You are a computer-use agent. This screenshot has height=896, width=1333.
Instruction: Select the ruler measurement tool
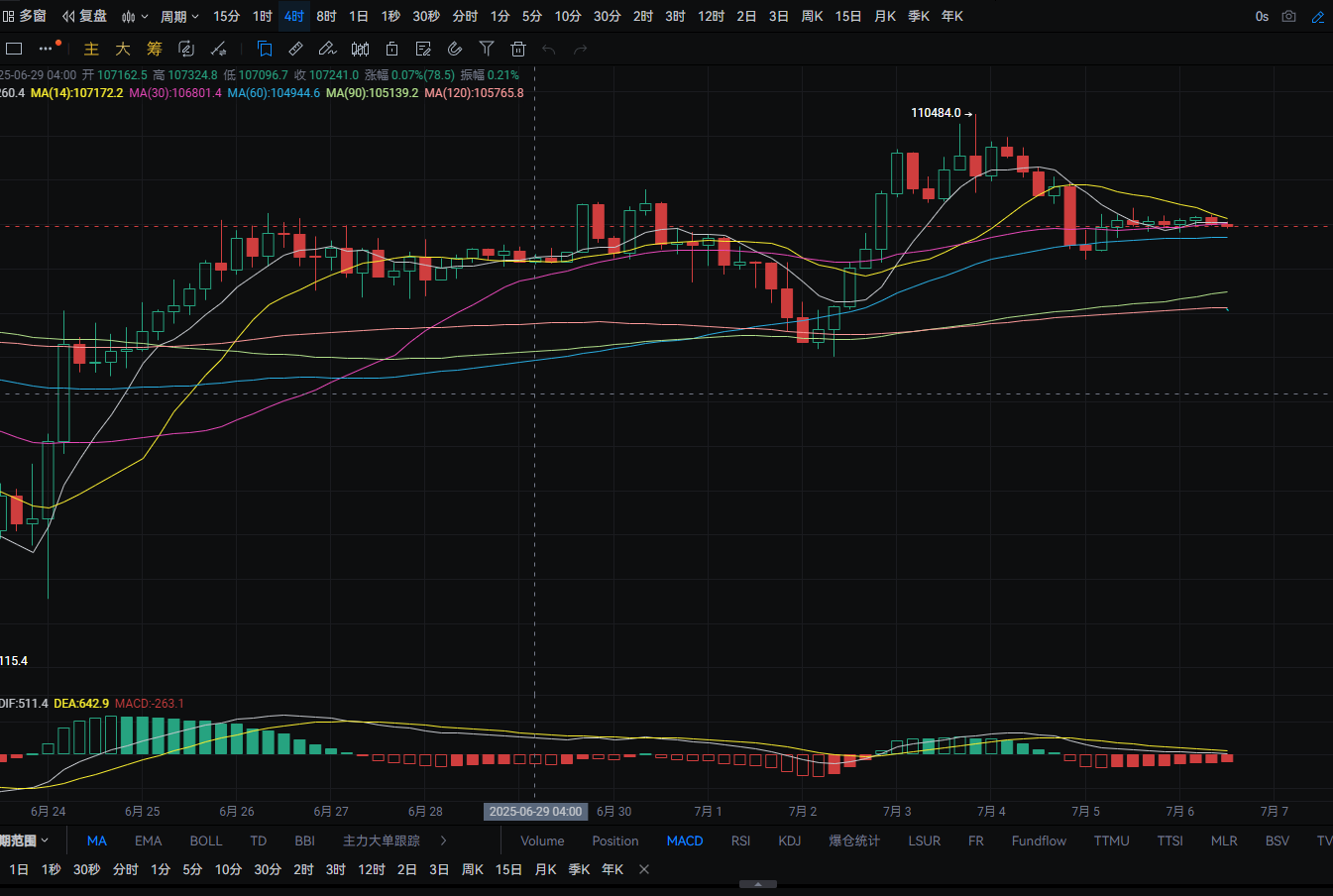click(x=295, y=49)
